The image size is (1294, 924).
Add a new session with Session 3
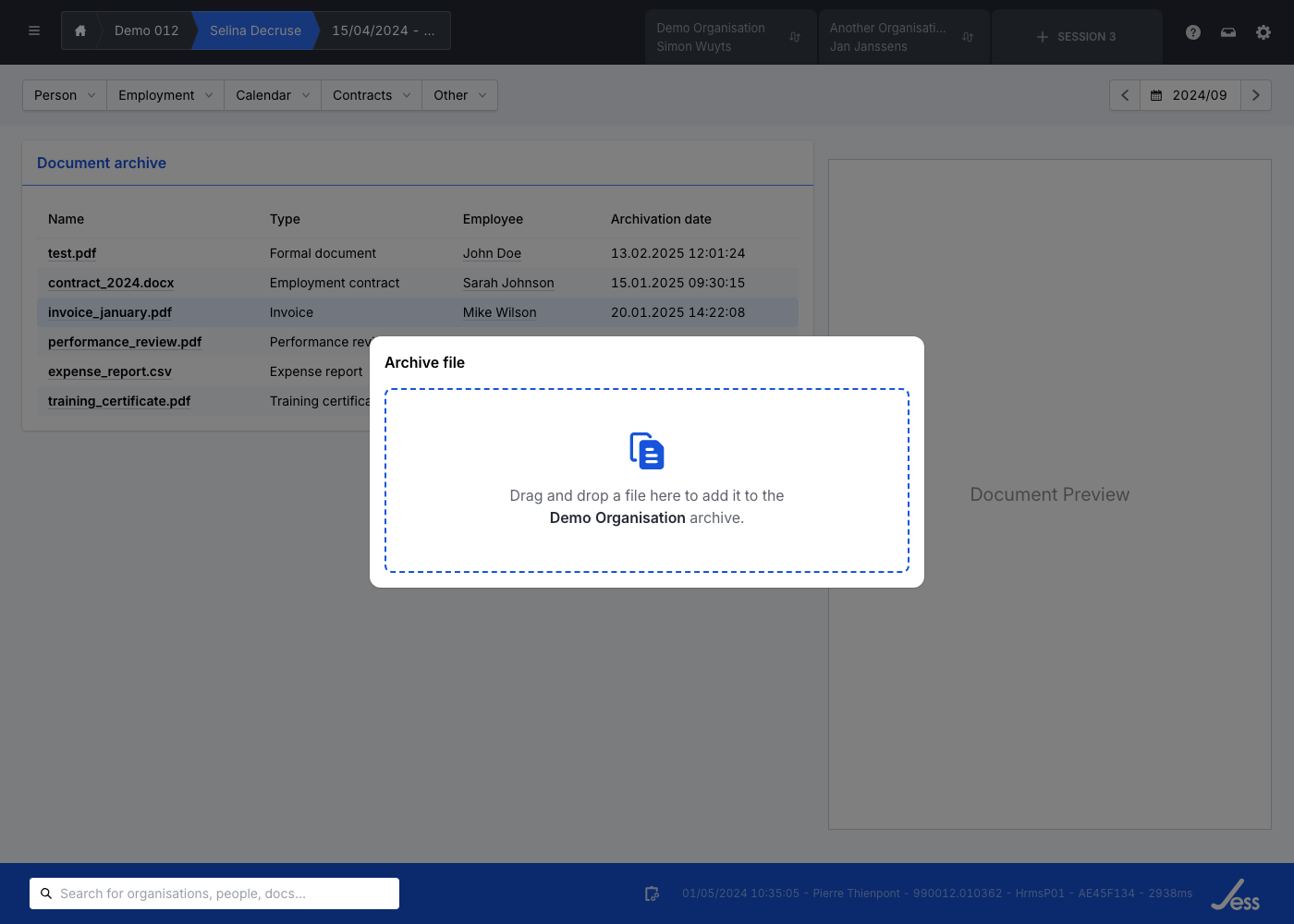click(1077, 37)
